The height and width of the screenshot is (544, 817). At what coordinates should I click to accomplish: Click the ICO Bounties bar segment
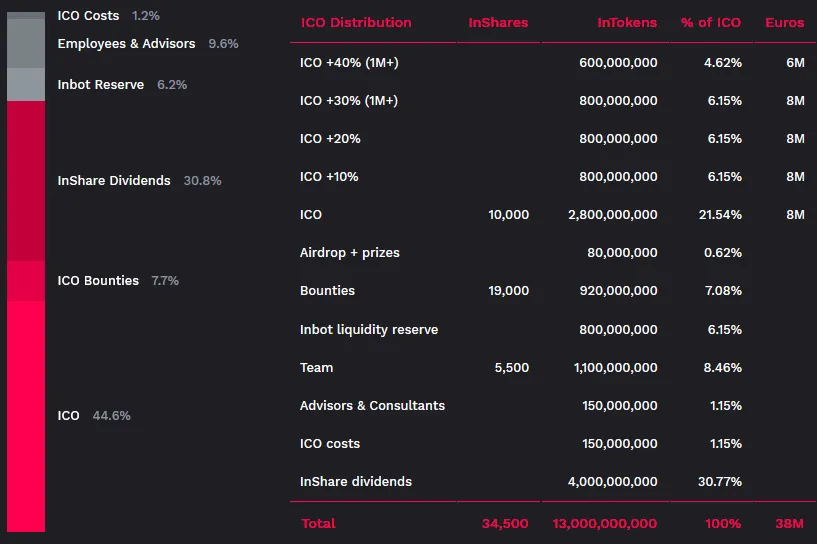pyautogui.click(x=26, y=281)
